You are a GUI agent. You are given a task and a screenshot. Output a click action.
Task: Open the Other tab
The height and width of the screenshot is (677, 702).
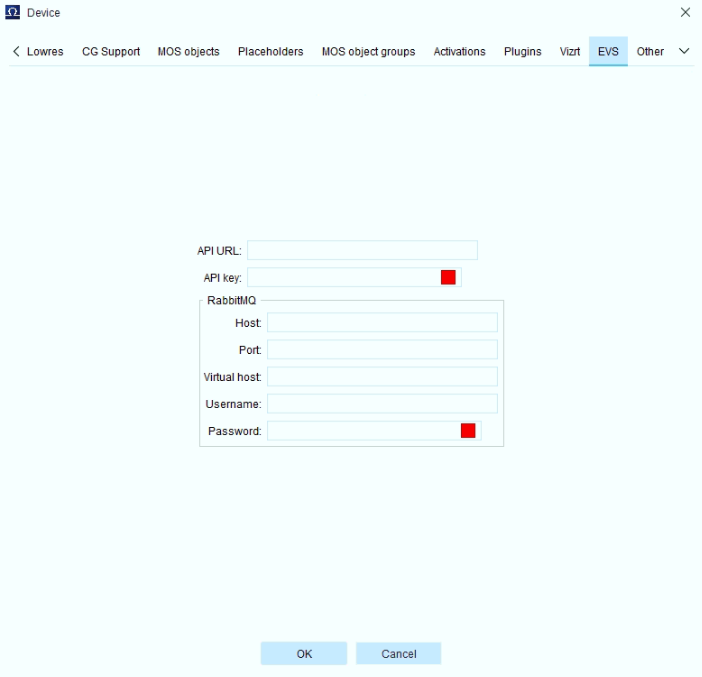click(x=650, y=51)
